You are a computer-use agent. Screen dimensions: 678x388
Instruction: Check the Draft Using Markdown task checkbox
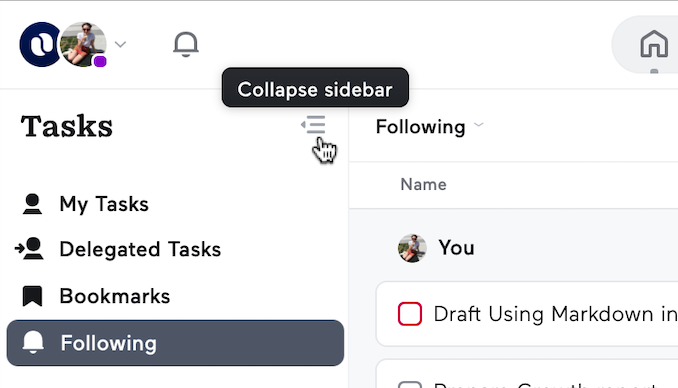point(410,314)
